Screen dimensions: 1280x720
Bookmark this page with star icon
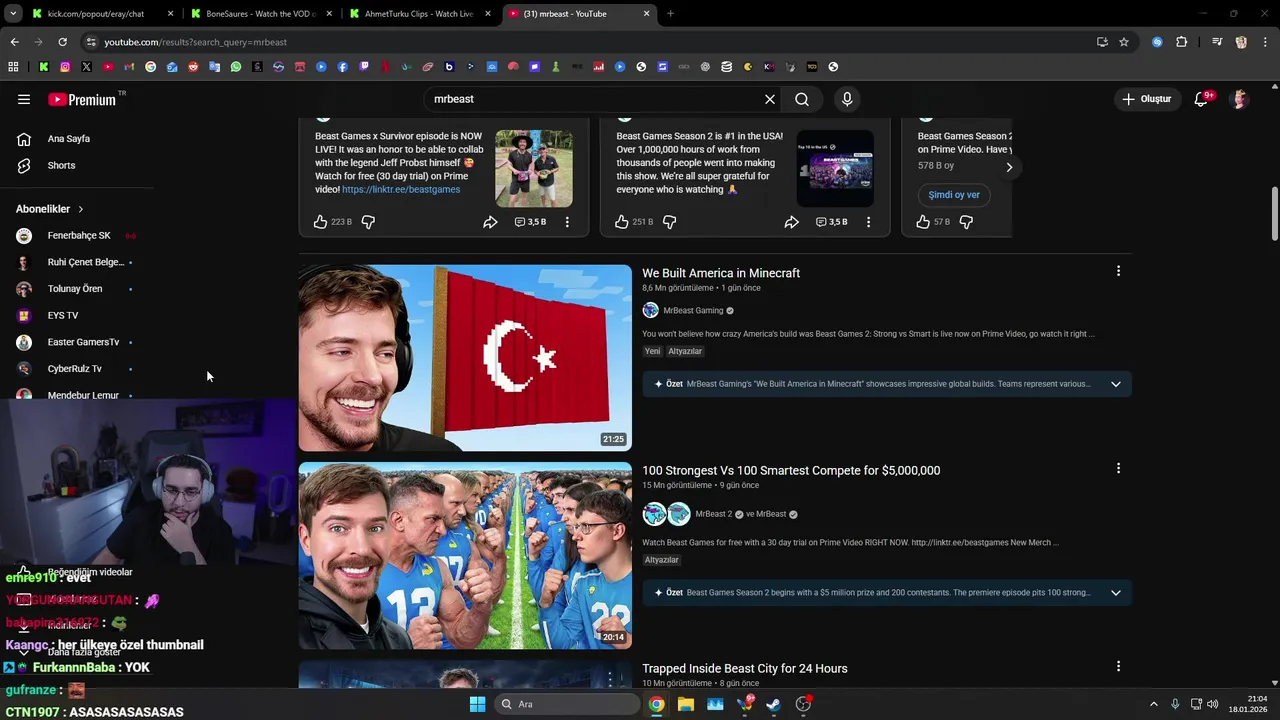1124,42
